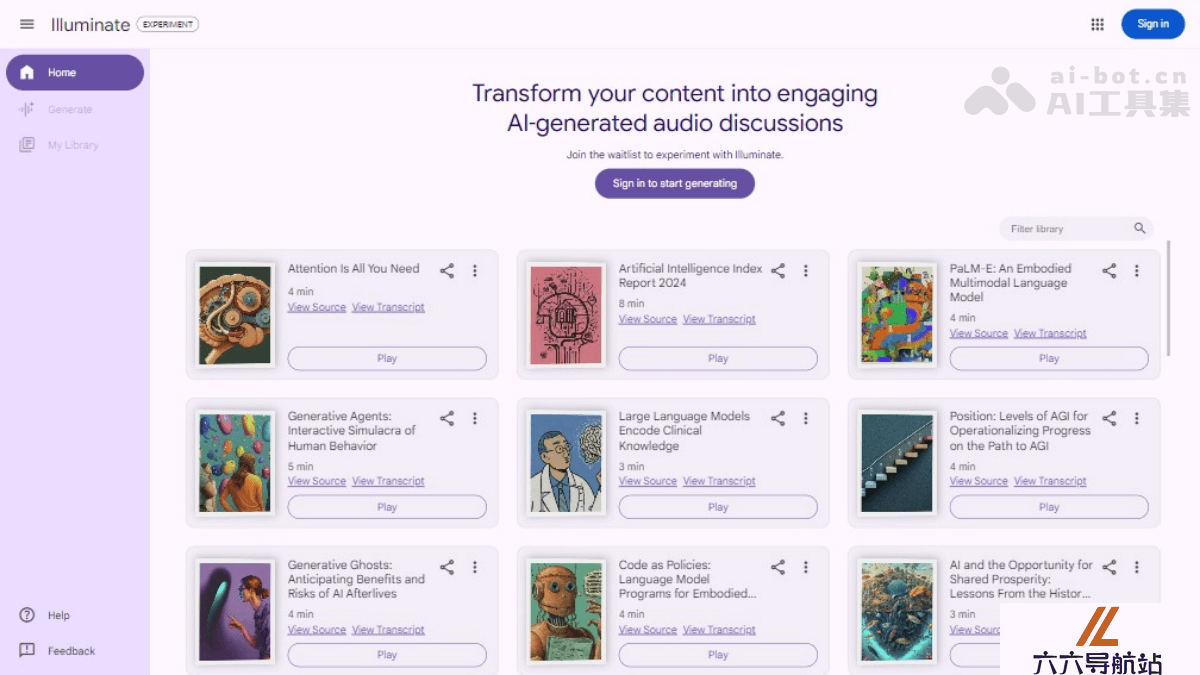Viewport: 1200px width, 675px height.
Task: View Transcript for PaLM-E
Action: tap(1050, 334)
